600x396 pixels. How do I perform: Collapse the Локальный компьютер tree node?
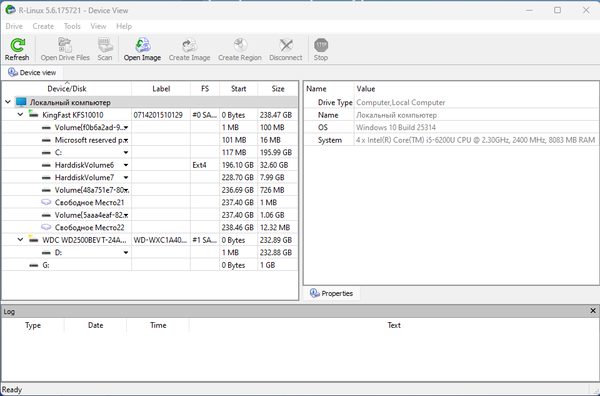pyautogui.click(x=8, y=102)
